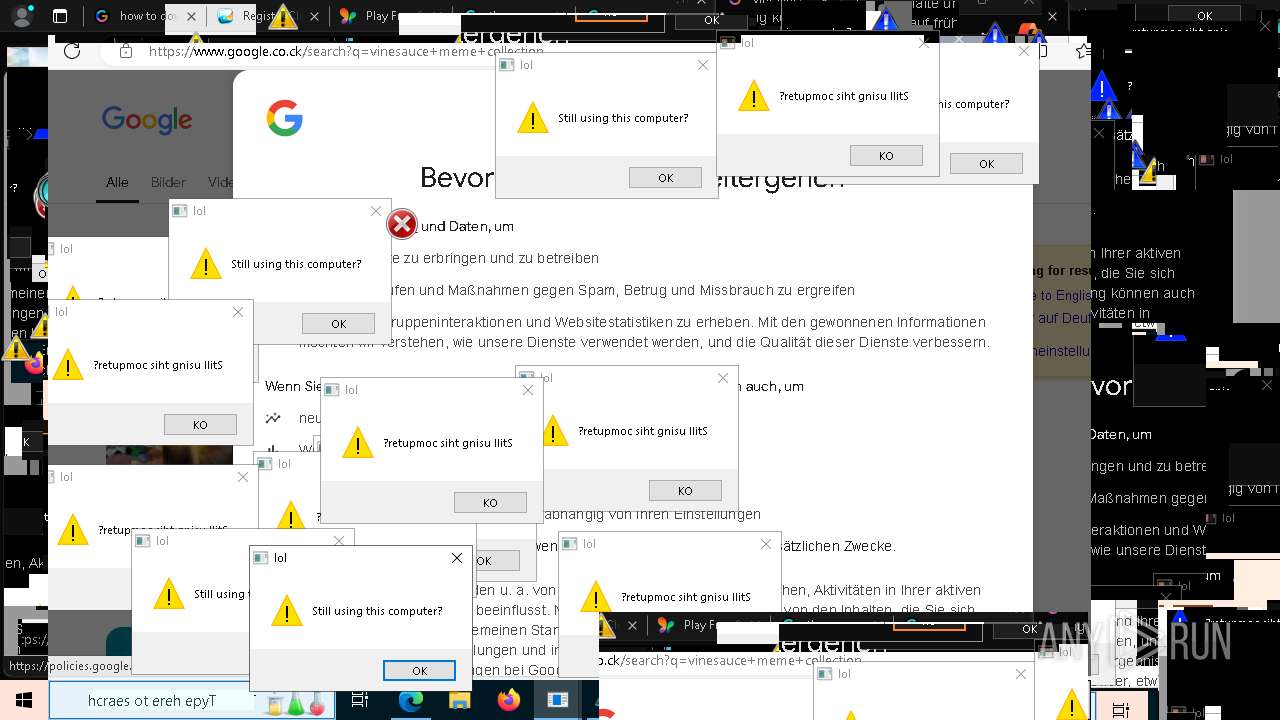Screen dimensions: 1280x720
Task: Click KO in mirrored dialog over 'Wenn Sie'
Action: [490, 503]
